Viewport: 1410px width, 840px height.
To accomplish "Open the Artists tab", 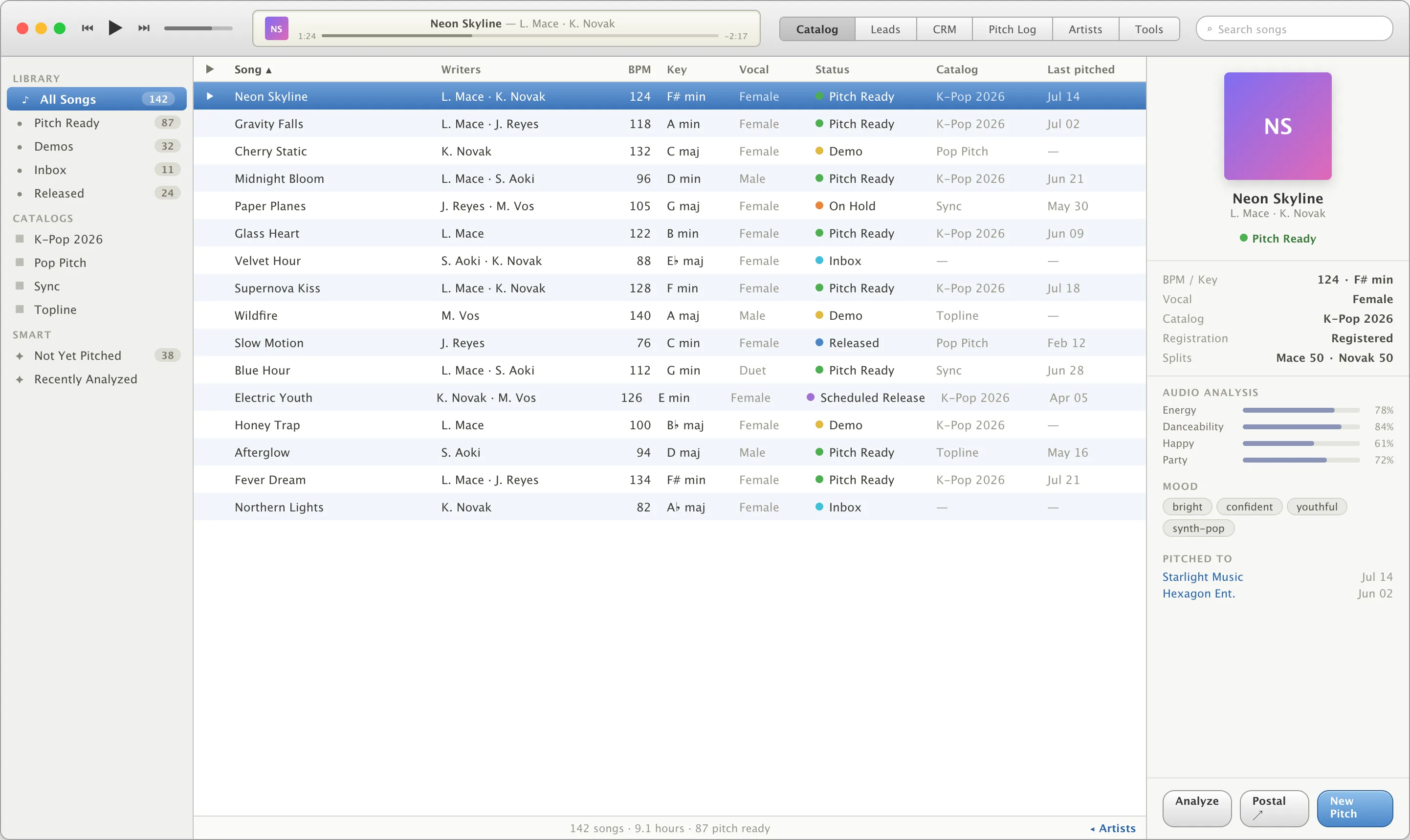I will [x=1085, y=29].
